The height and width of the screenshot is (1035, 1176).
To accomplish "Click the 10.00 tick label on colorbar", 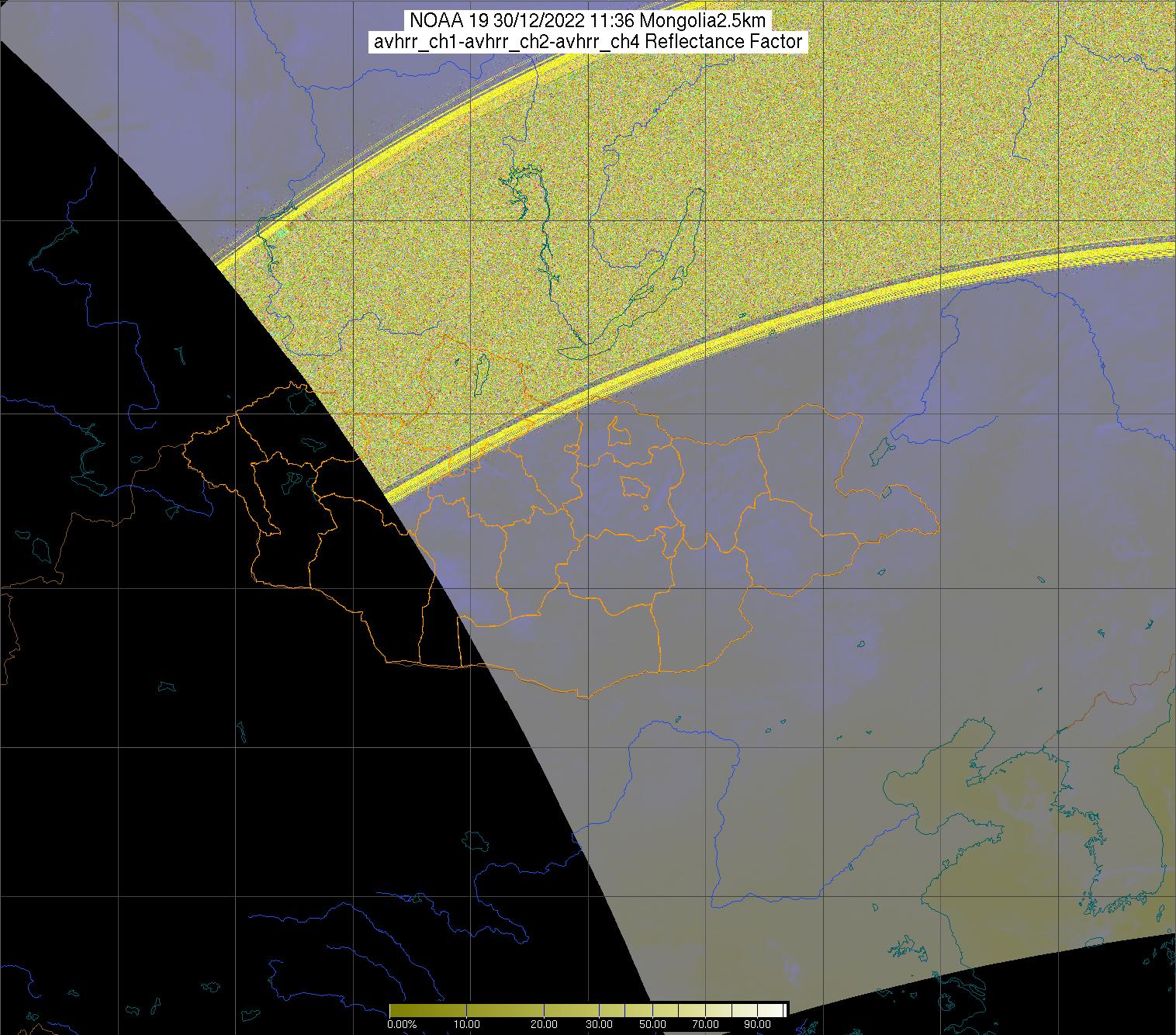I will [465, 1025].
